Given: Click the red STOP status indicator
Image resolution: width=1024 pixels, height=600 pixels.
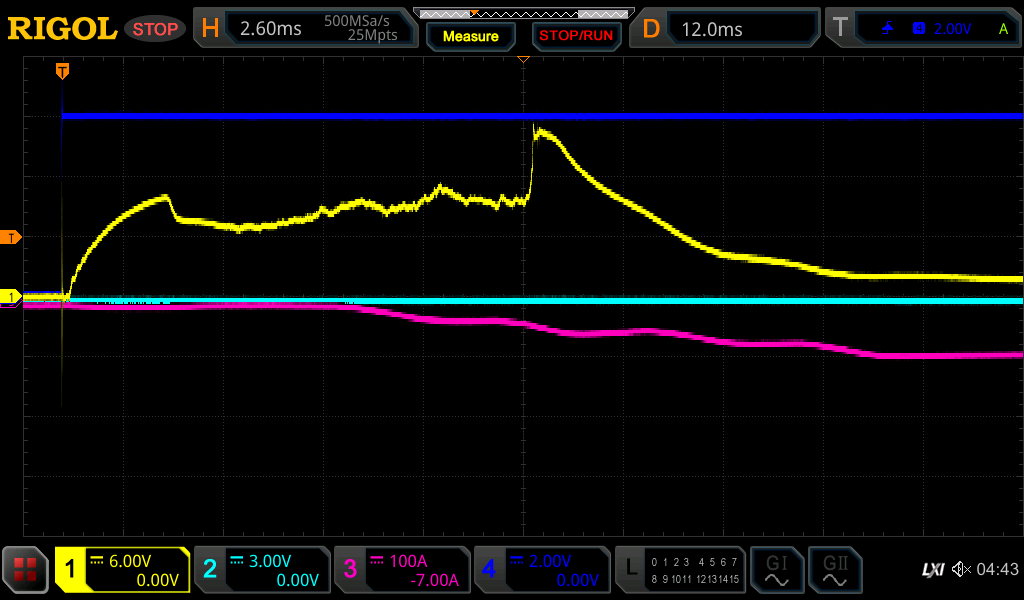Looking at the screenshot, I should (x=155, y=29).
